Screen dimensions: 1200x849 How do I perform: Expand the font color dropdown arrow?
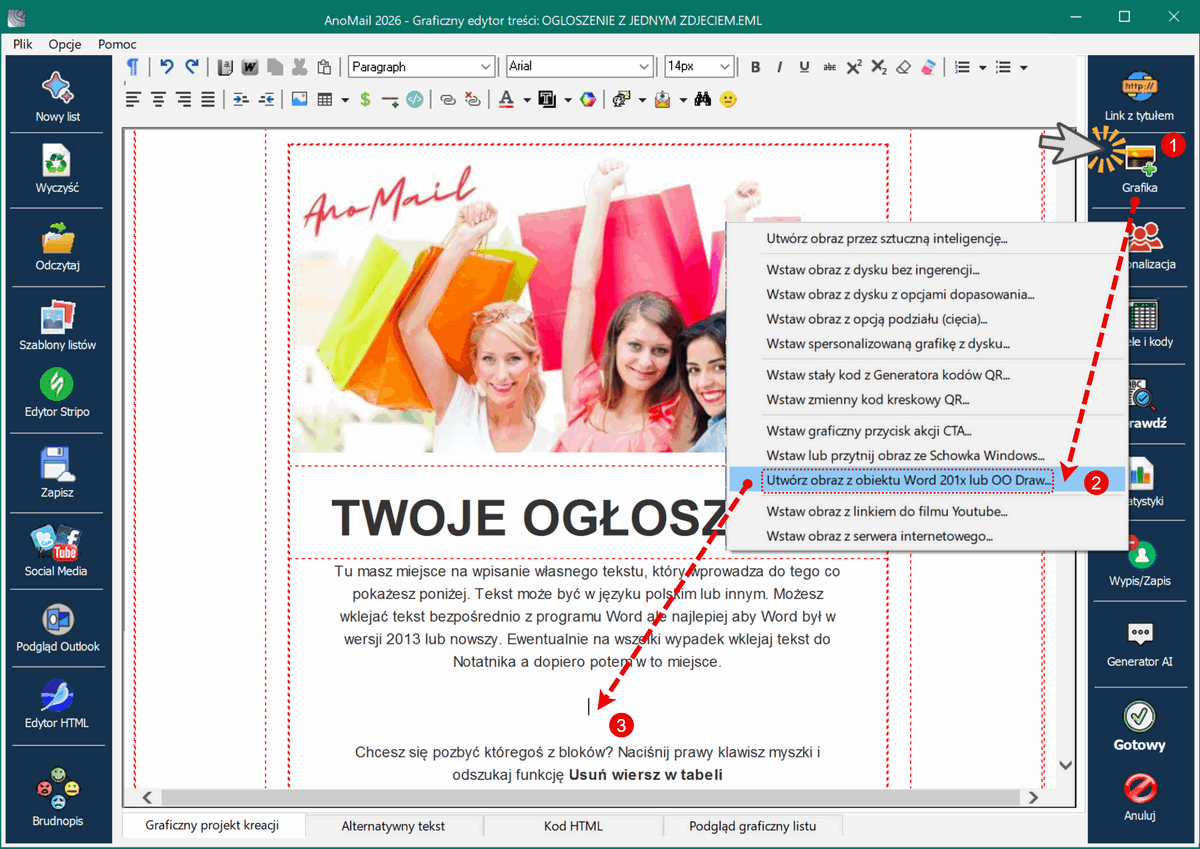point(526,99)
